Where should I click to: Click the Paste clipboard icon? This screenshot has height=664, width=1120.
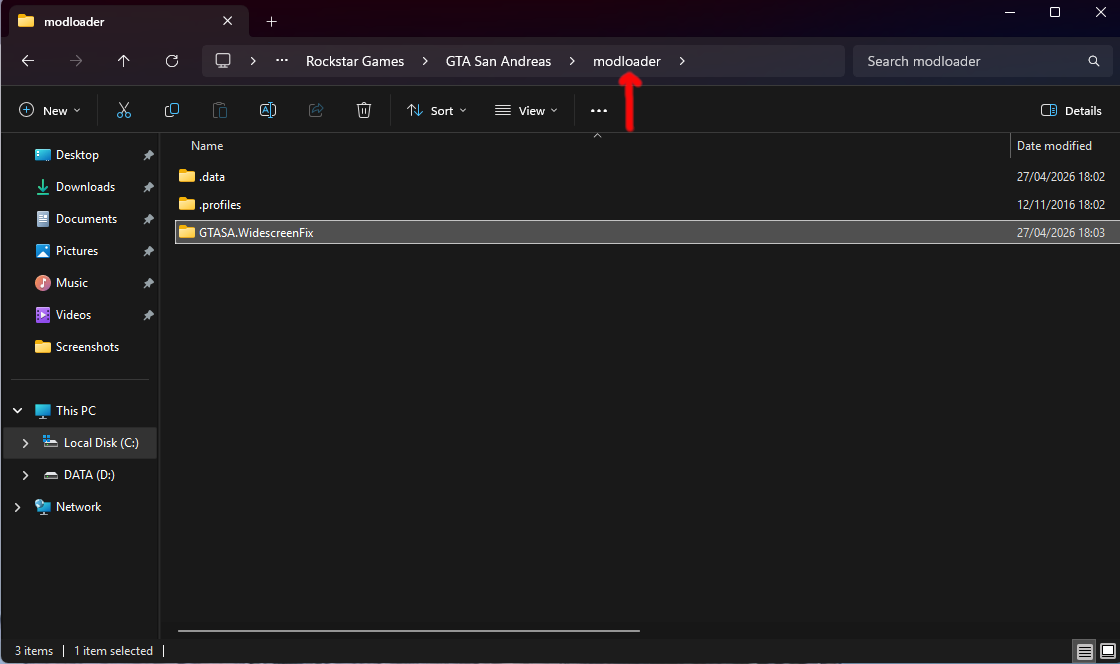(x=220, y=110)
